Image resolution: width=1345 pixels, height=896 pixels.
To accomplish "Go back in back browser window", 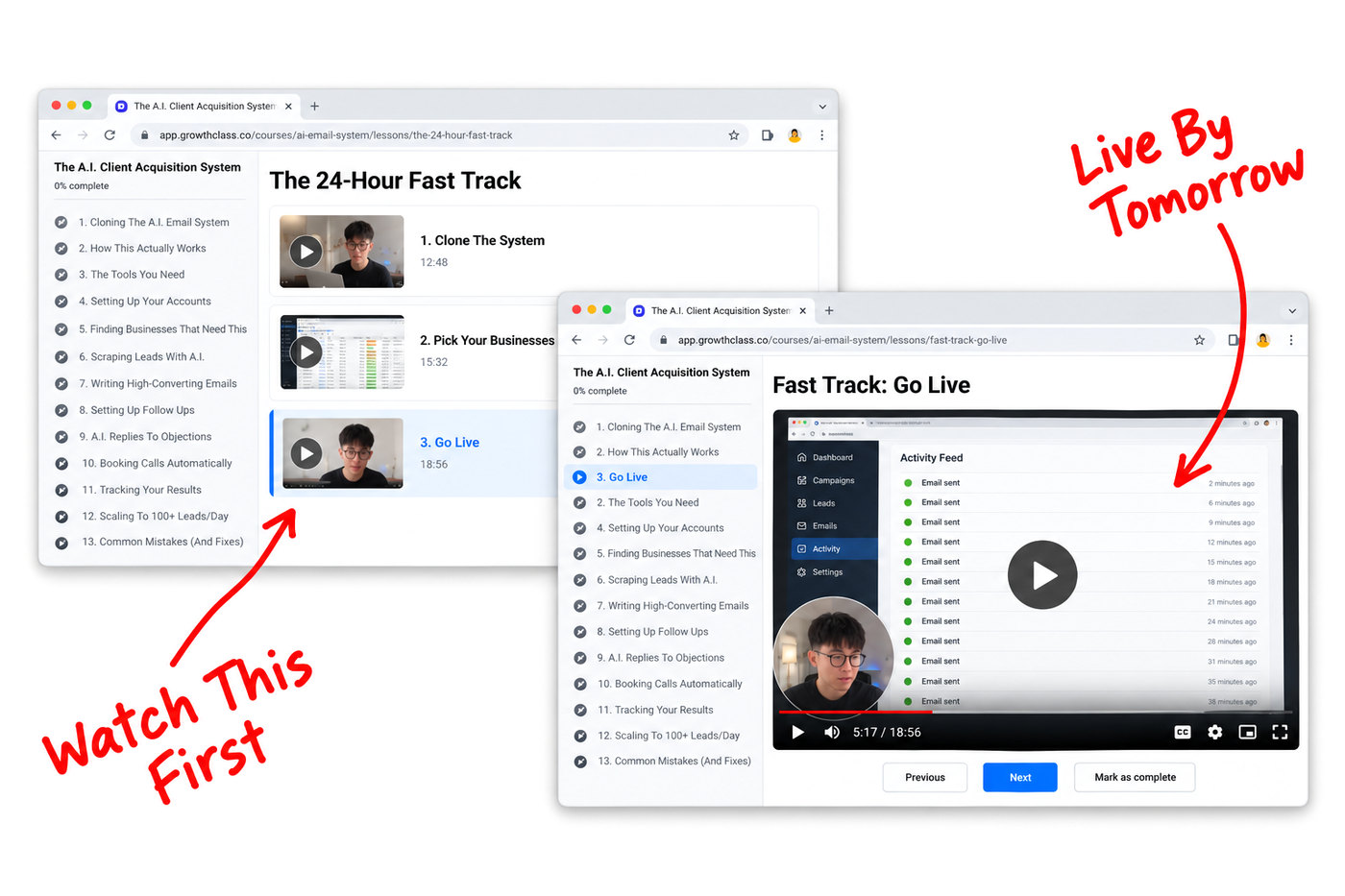I will (56, 135).
